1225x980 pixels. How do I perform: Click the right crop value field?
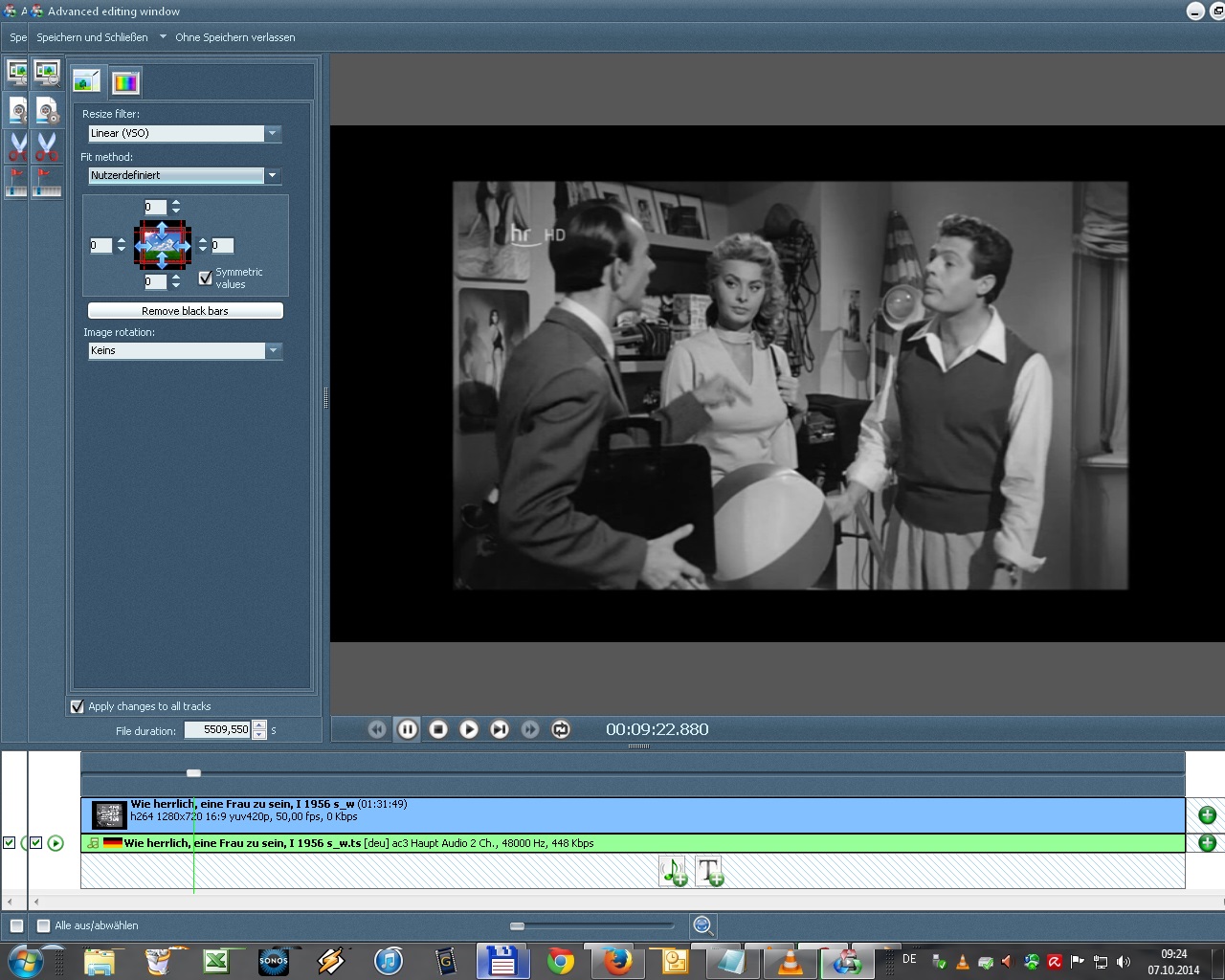[222, 246]
